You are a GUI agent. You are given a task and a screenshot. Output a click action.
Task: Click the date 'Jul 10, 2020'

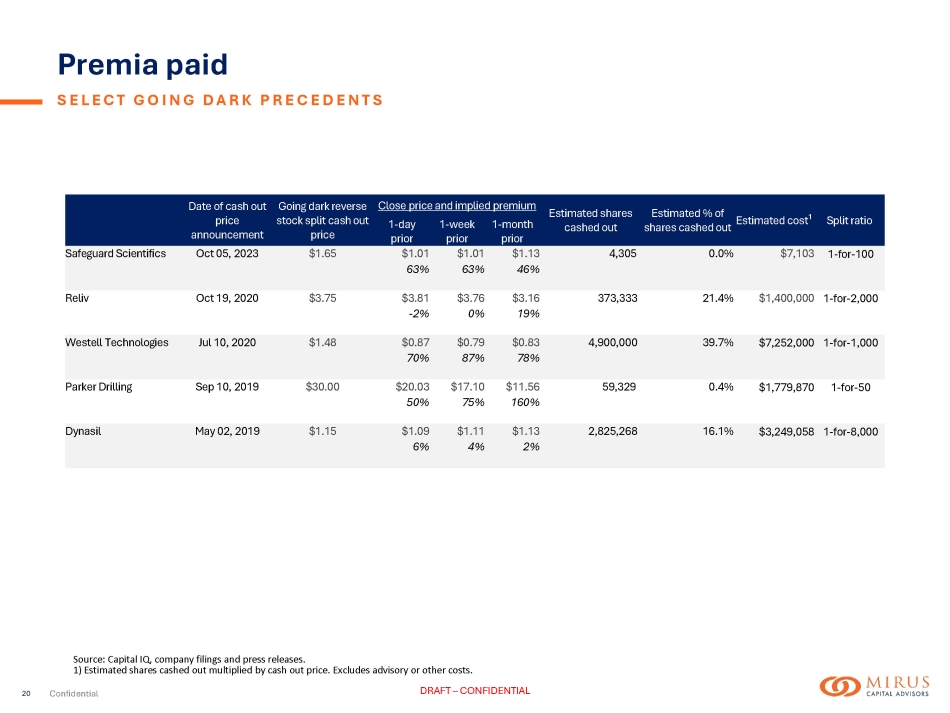pos(227,342)
